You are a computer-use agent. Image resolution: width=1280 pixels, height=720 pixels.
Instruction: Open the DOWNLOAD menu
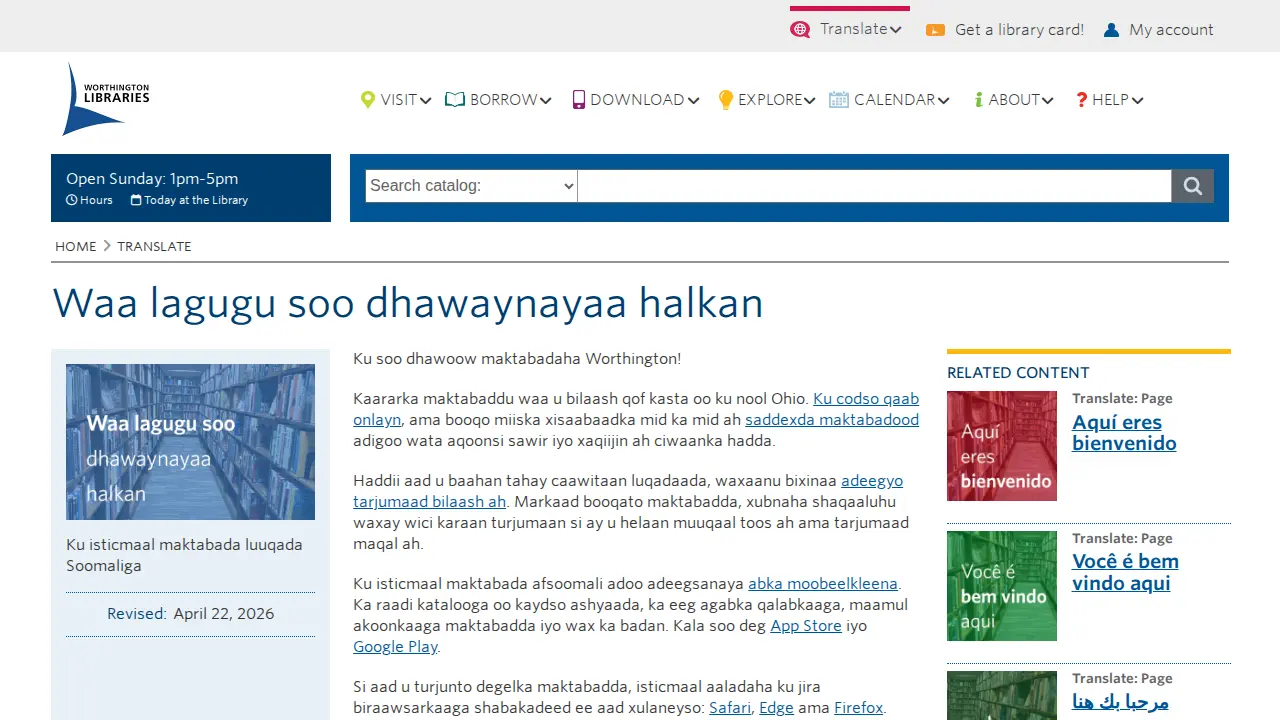click(x=637, y=100)
